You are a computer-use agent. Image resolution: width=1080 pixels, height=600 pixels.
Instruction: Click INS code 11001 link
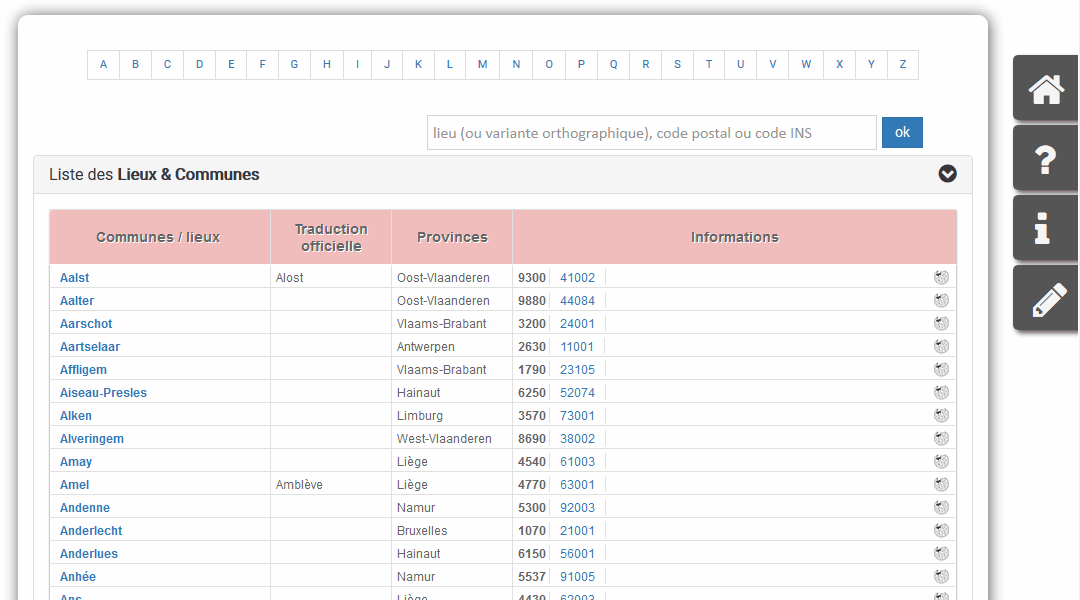(577, 346)
